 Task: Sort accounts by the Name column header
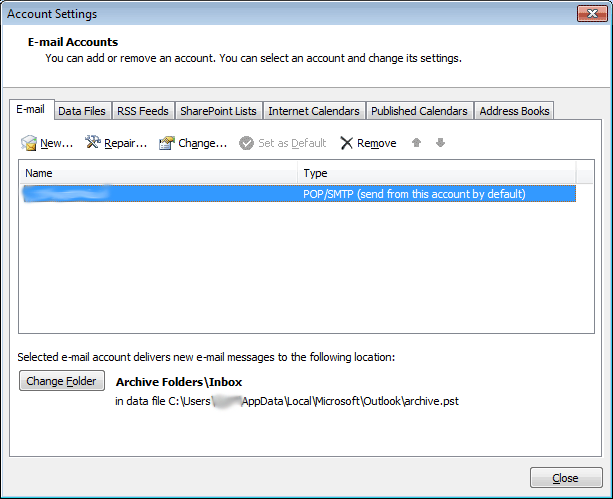[158, 174]
